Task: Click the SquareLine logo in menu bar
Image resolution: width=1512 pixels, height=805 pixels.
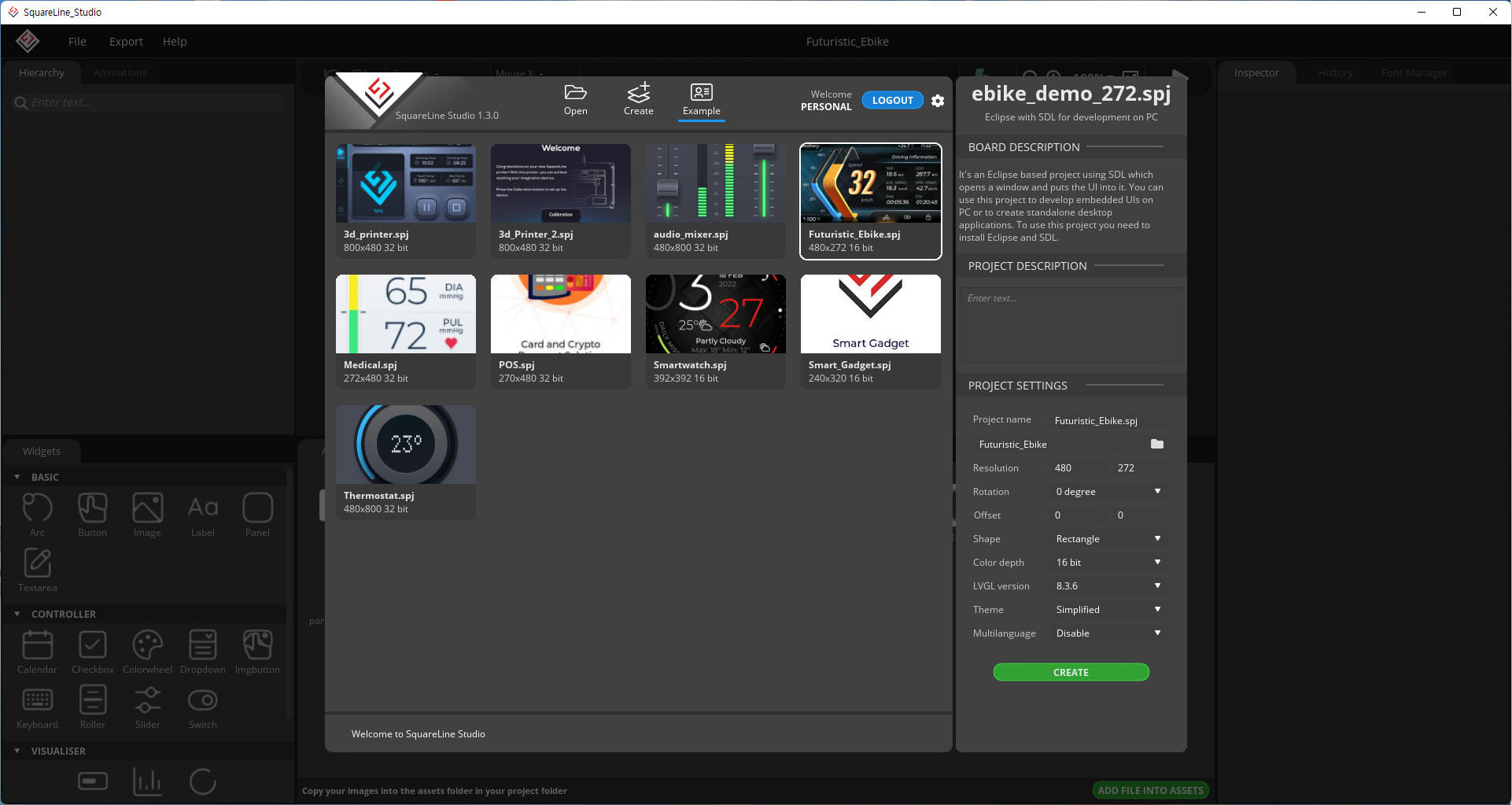Action: coord(28,41)
